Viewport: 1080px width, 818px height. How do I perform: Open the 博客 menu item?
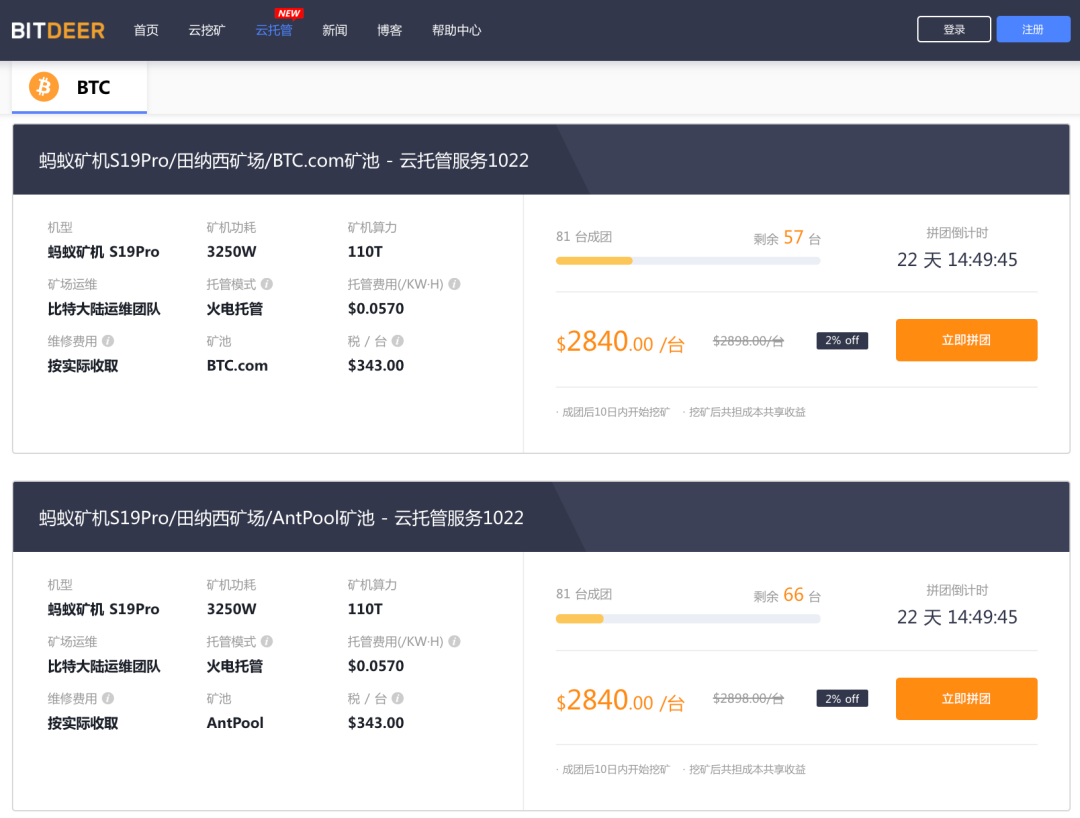(x=389, y=30)
